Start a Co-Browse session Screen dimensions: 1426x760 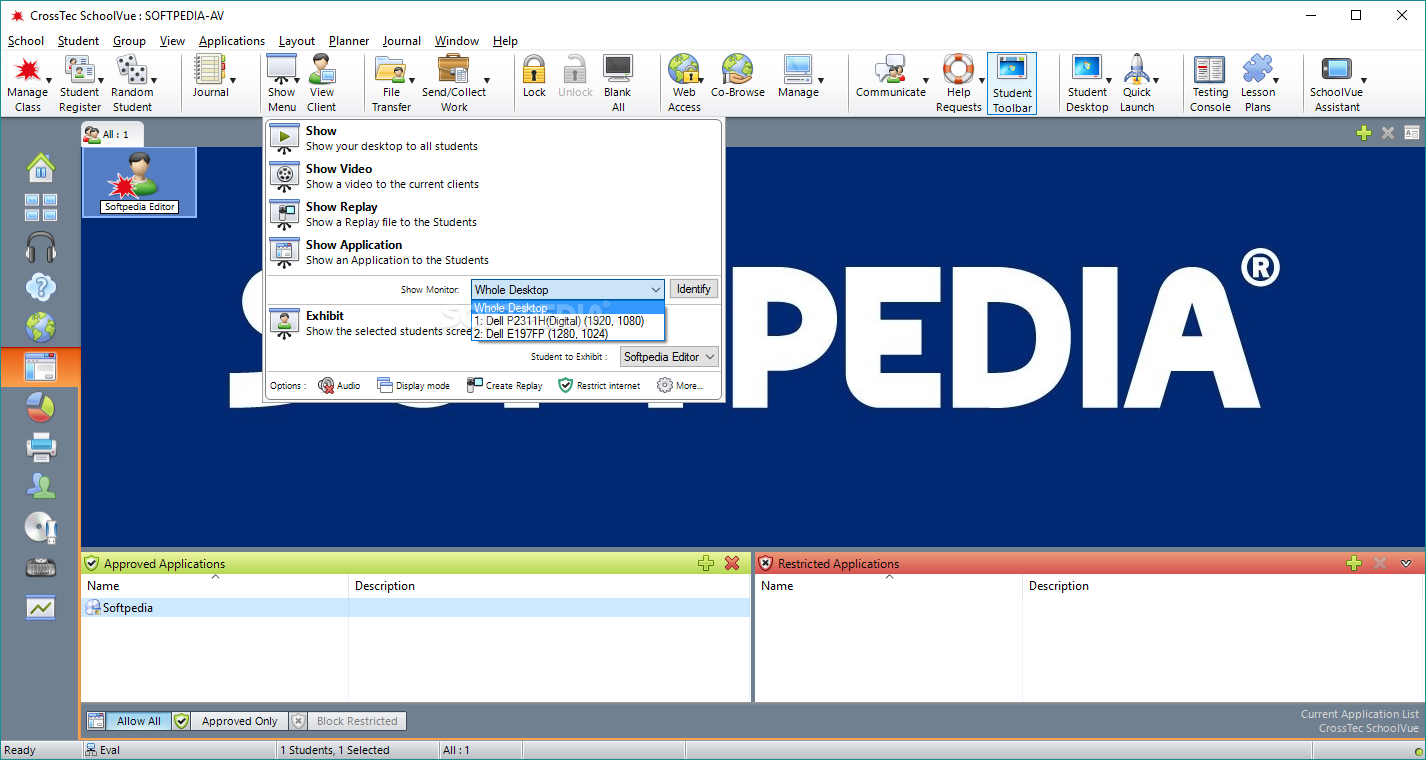click(738, 77)
